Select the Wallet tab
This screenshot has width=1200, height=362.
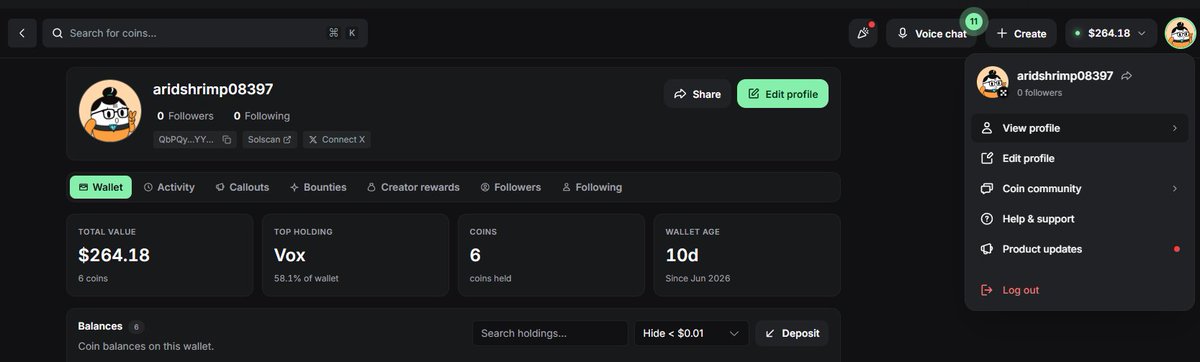(101, 187)
